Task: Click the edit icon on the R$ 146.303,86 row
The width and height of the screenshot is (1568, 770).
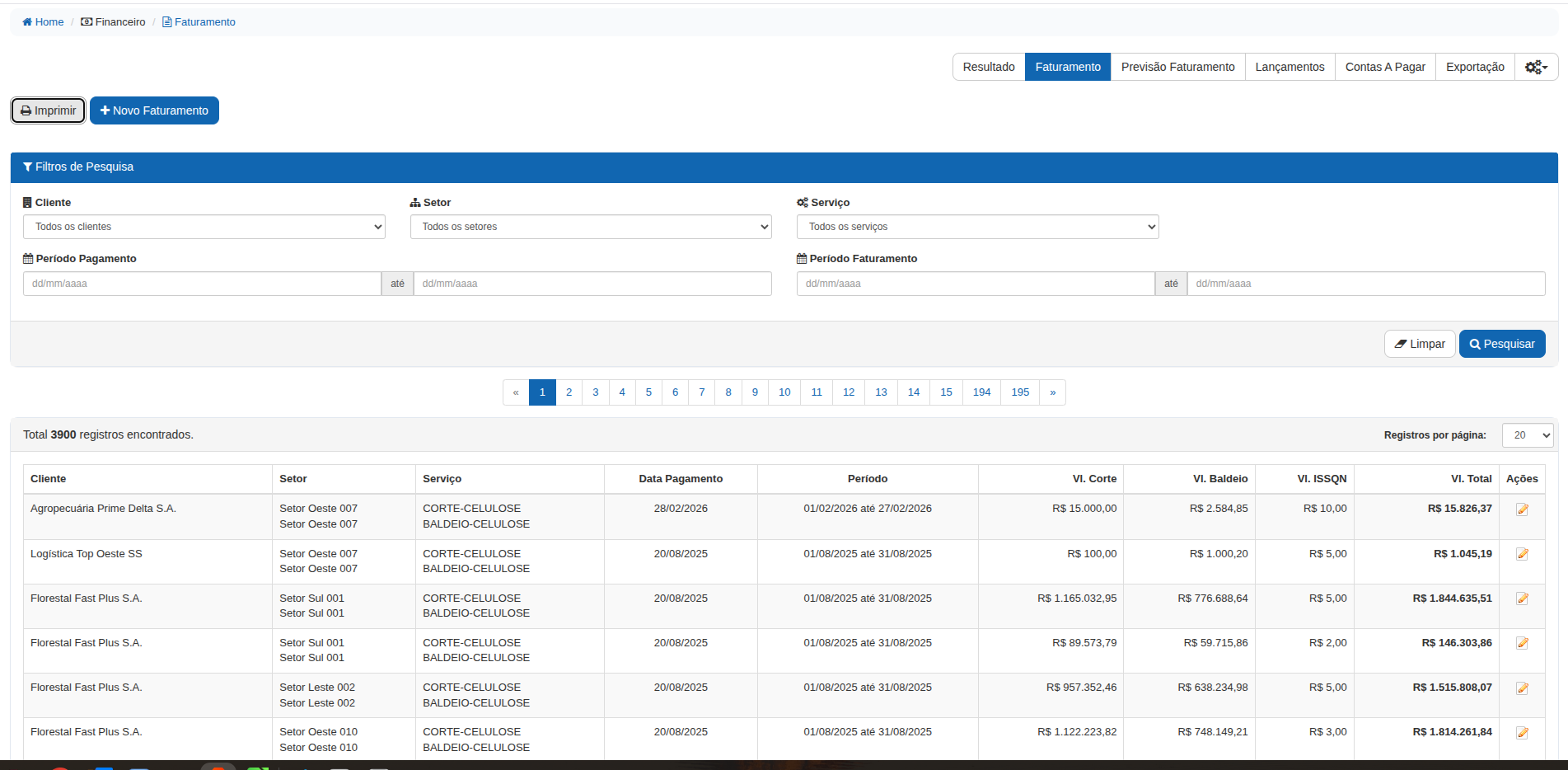Action: pos(1522,643)
